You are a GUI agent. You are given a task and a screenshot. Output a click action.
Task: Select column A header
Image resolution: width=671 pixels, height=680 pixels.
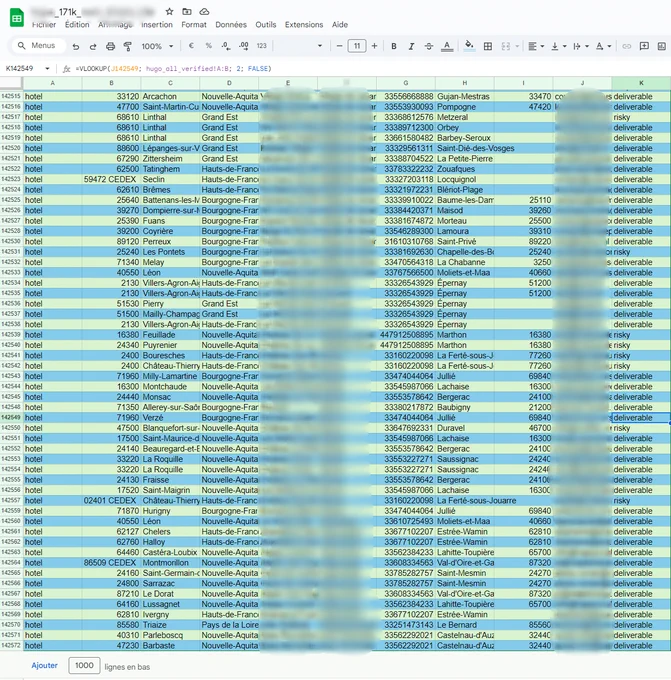tap(52, 83)
